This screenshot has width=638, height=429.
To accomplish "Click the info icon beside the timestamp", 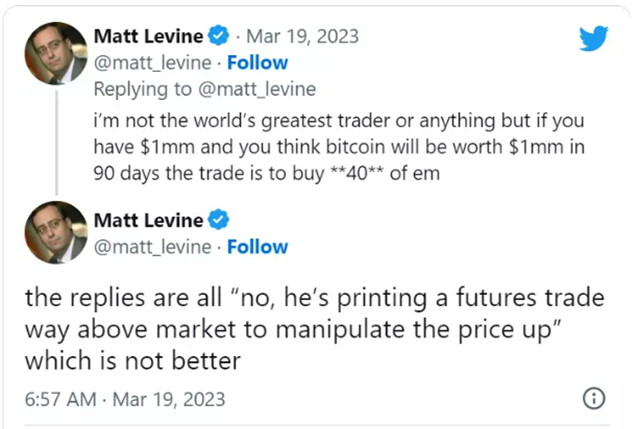I will [593, 399].
